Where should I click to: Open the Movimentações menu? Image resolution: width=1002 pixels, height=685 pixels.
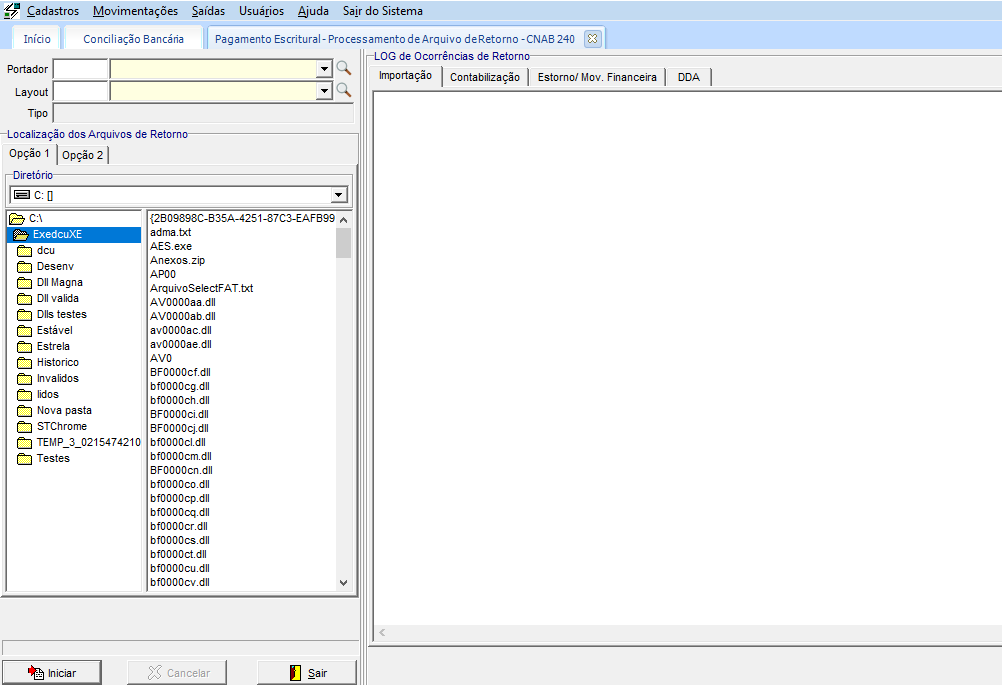(135, 11)
